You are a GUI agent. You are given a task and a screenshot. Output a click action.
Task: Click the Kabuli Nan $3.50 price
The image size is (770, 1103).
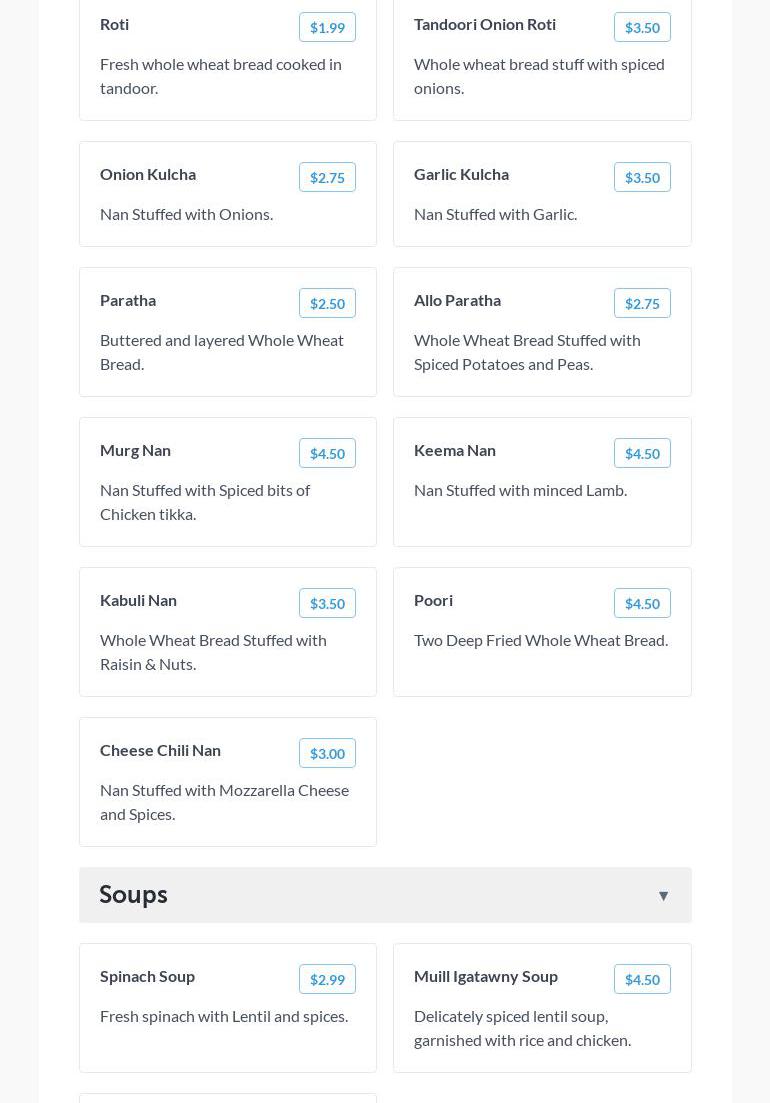(327, 604)
